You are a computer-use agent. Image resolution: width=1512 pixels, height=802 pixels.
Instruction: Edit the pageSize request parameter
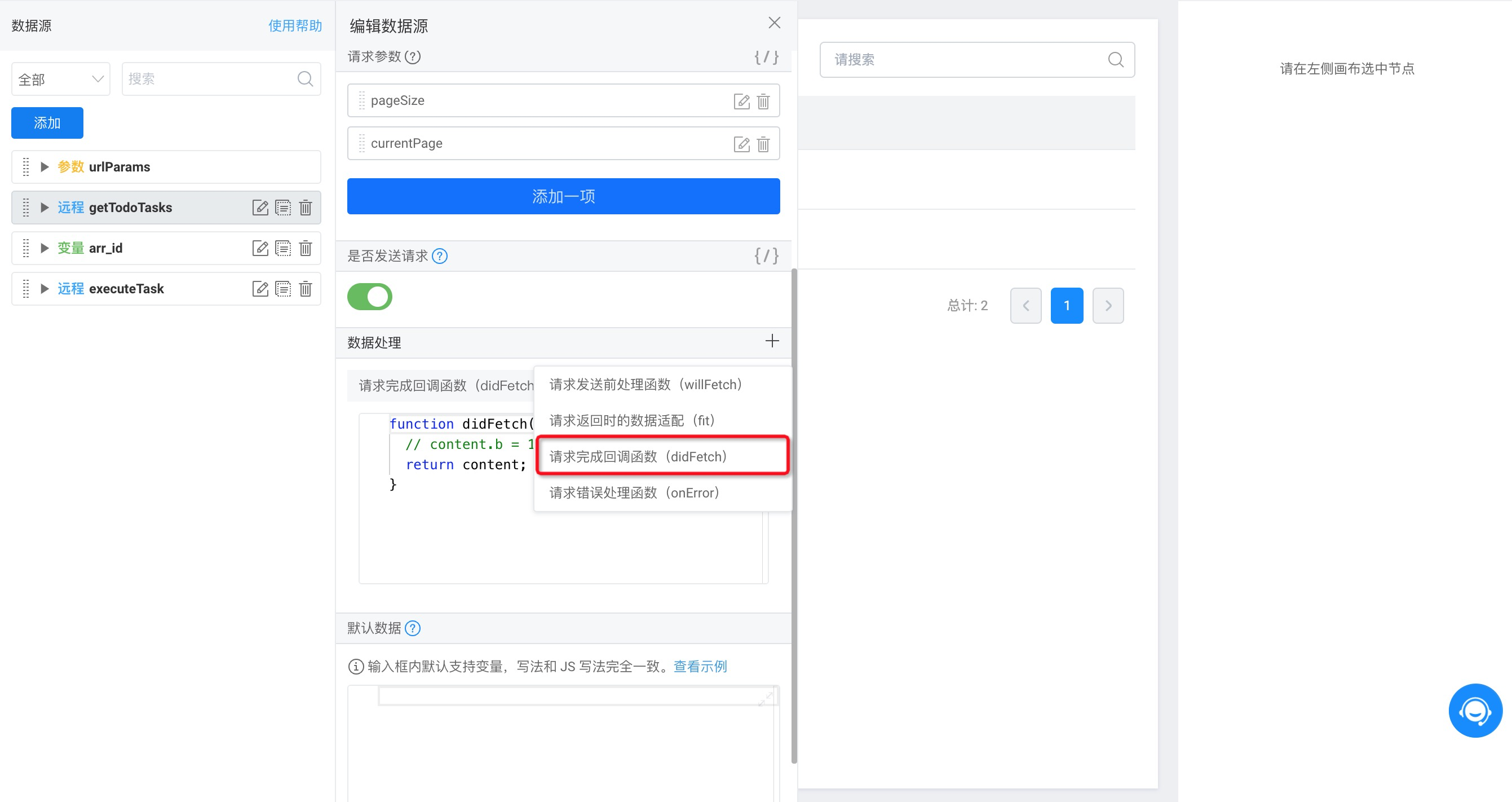pos(741,101)
